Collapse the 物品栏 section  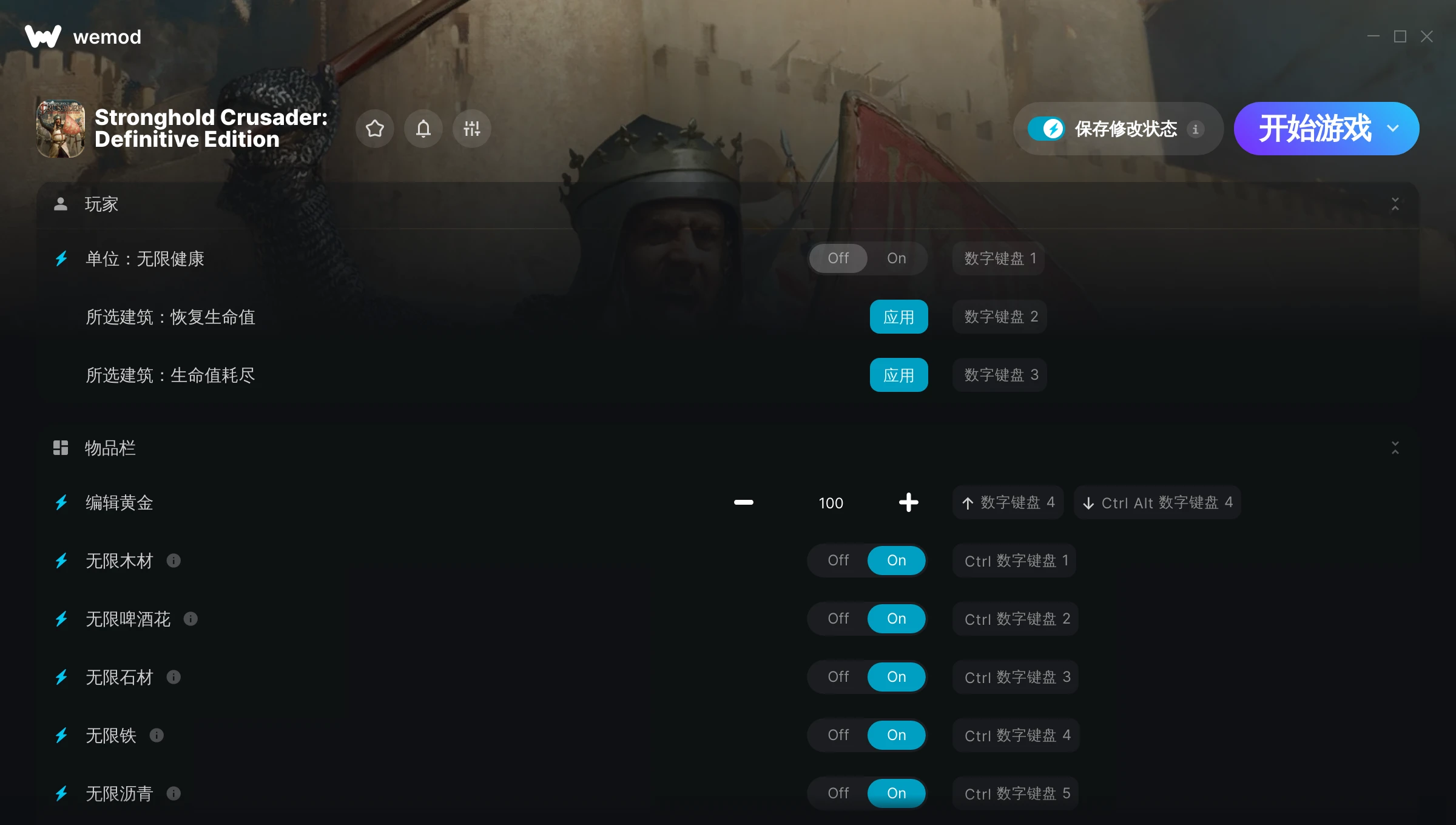pos(1395,448)
